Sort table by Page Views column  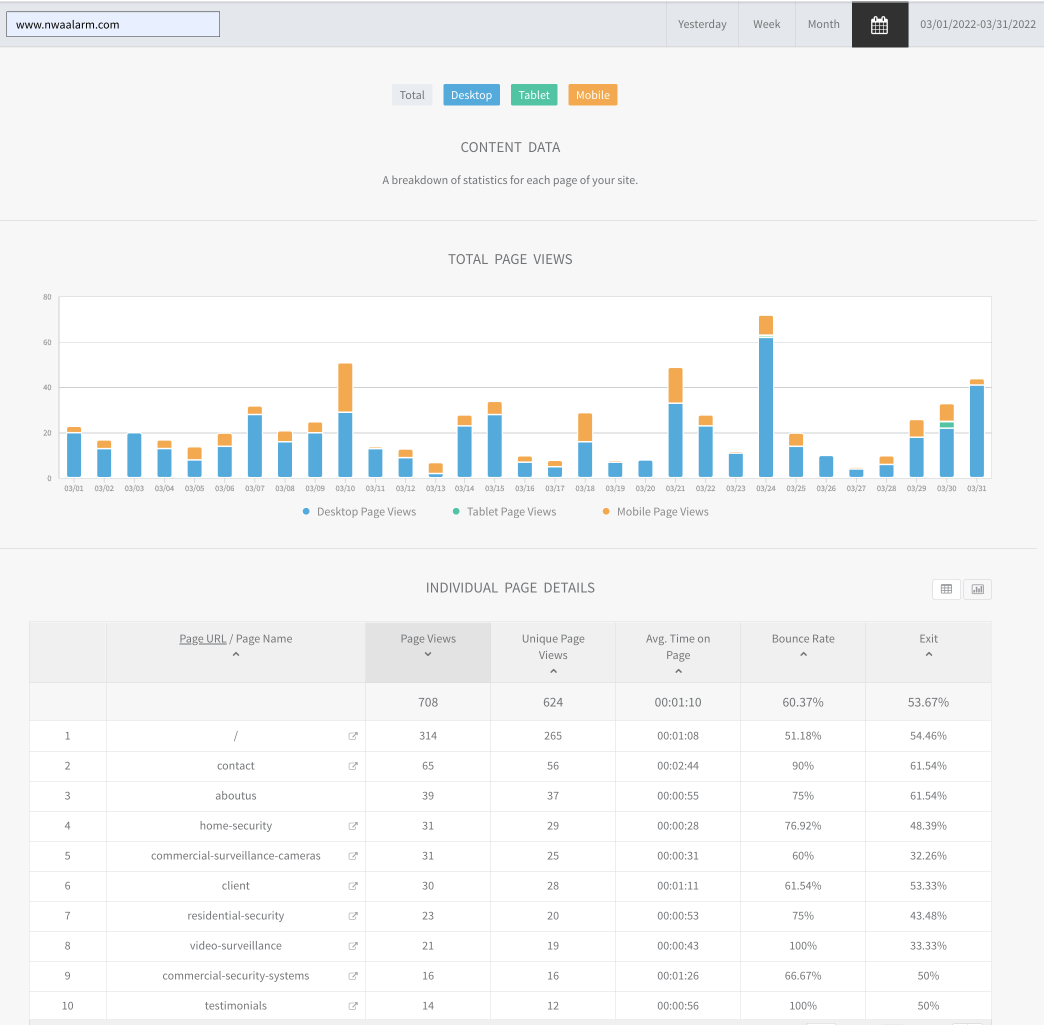[x=428, y=645]
